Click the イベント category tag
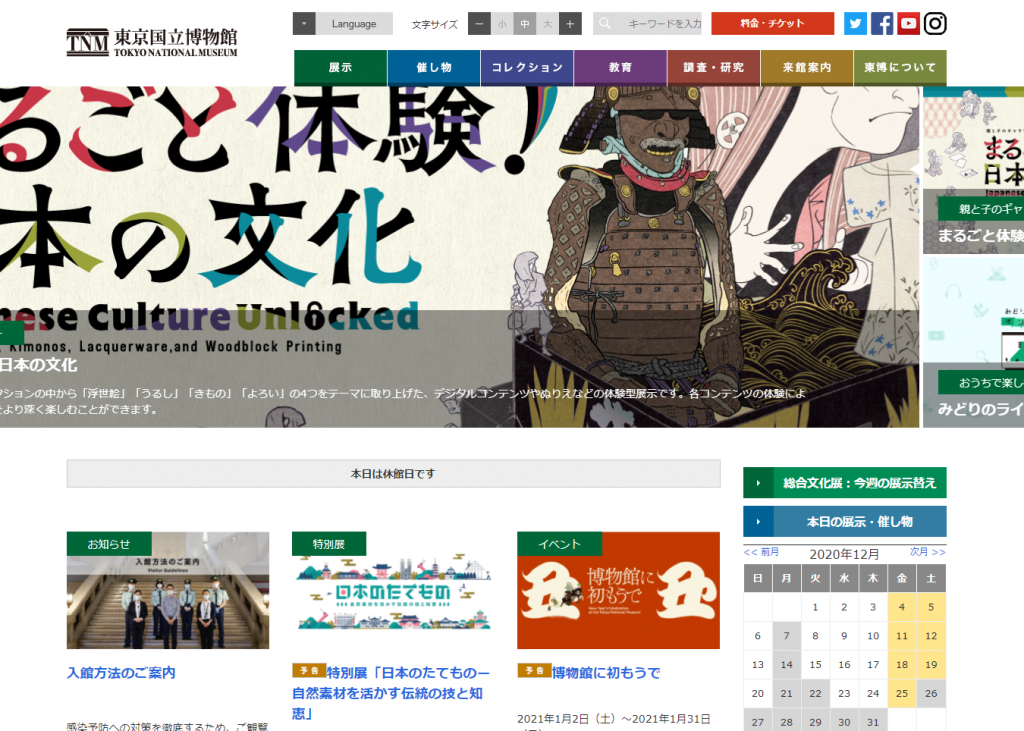 click(x=560, y=544)
